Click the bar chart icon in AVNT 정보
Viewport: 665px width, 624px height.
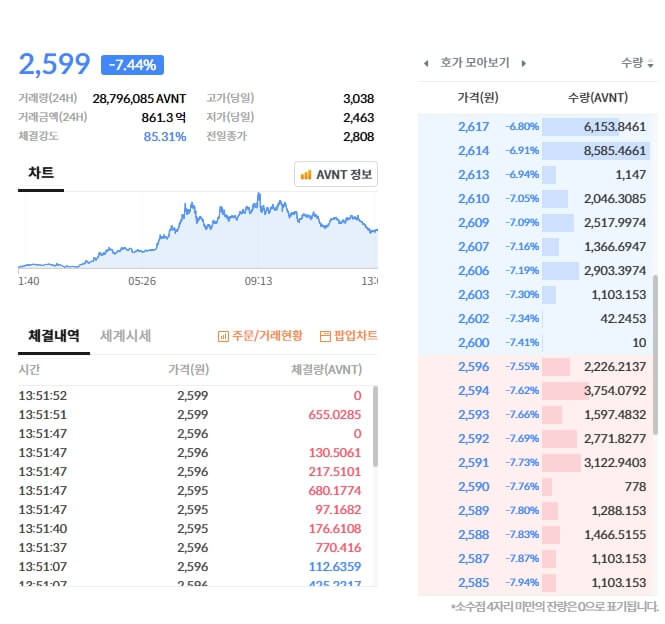pyautogui.click(x=306, y=175)
